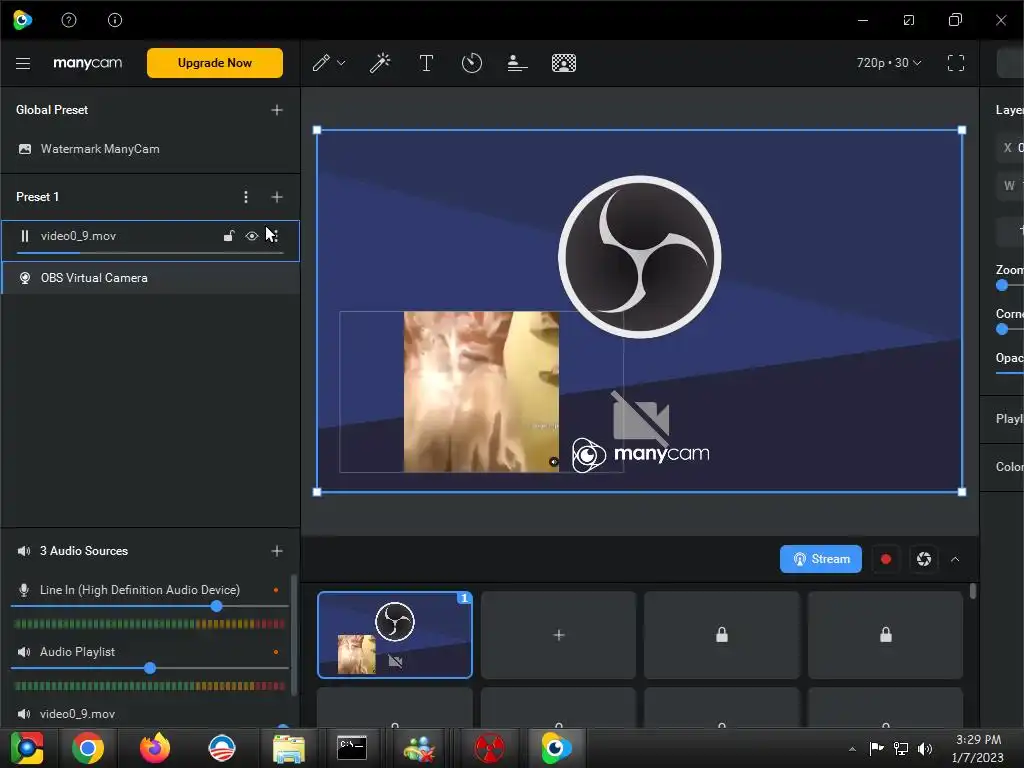
Task: Click the audio panel vertical scrollbar
Action: point(294,633)
